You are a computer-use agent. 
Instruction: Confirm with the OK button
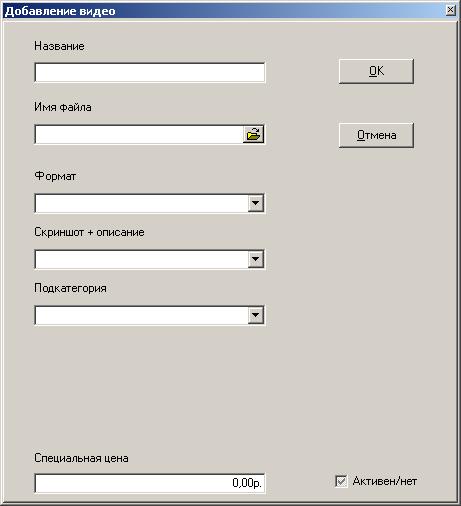click(376, 71)
